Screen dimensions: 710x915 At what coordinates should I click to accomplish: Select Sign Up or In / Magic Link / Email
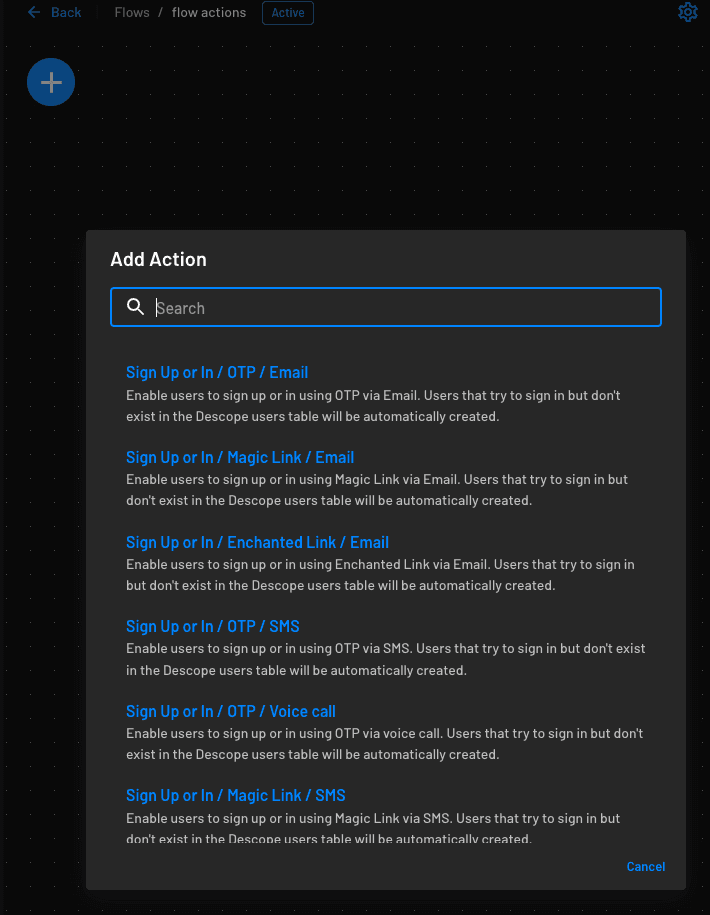pyautogui.click(x=240, y=458)
